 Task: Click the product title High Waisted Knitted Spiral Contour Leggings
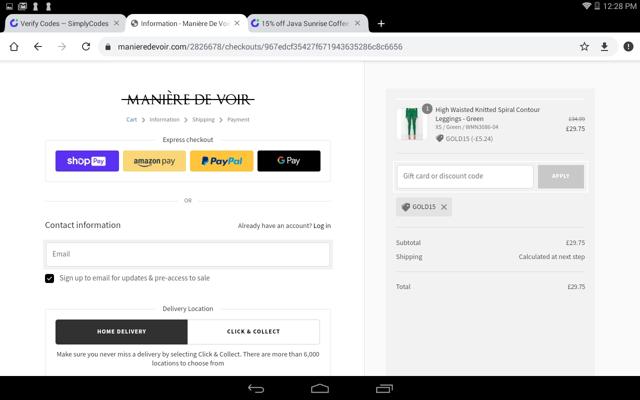[x=487, y=114]
